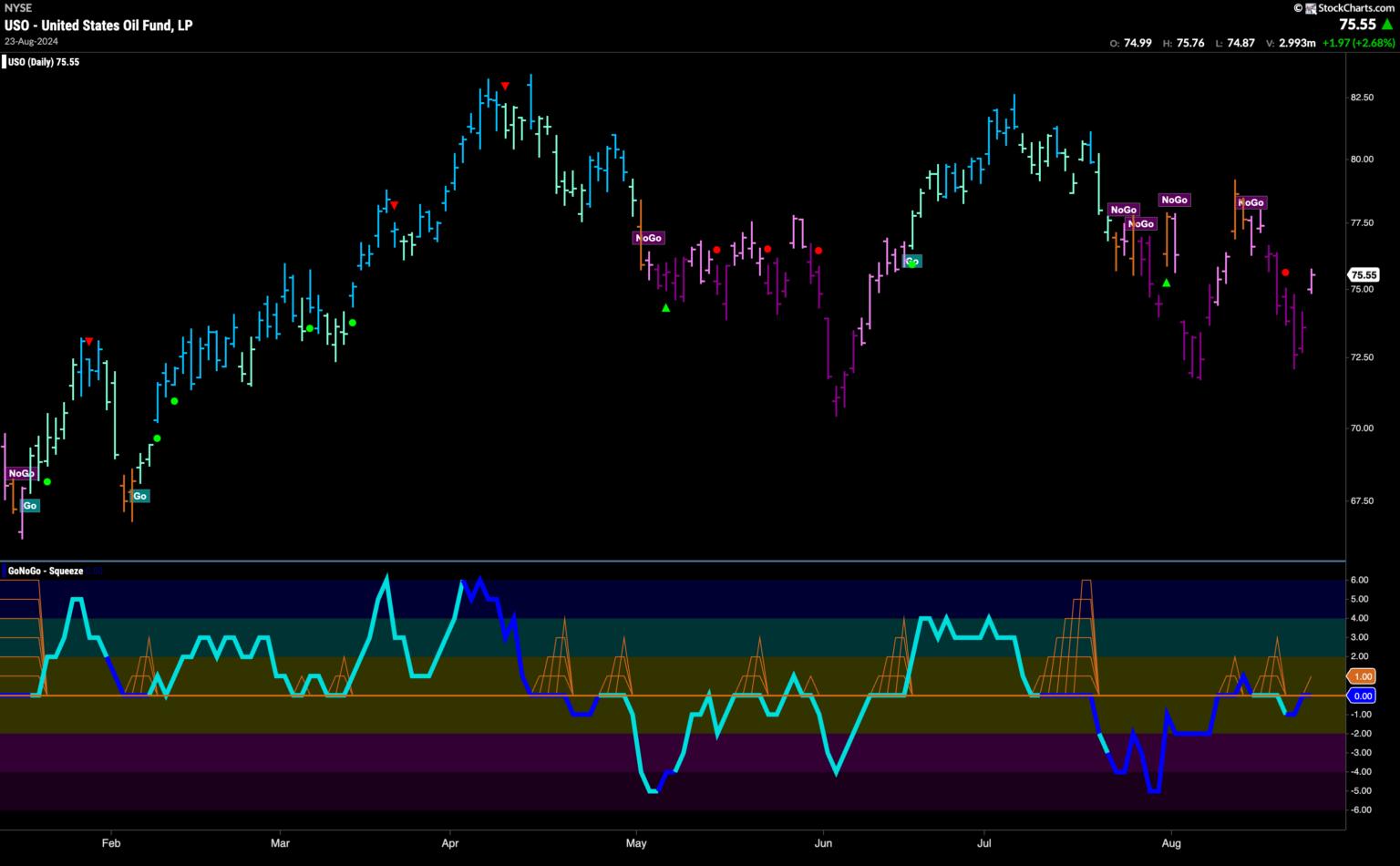Click the blue 0.00 oscillator axis tag
Screen dimensions: 1400x866
click(x=1363, y=696)
